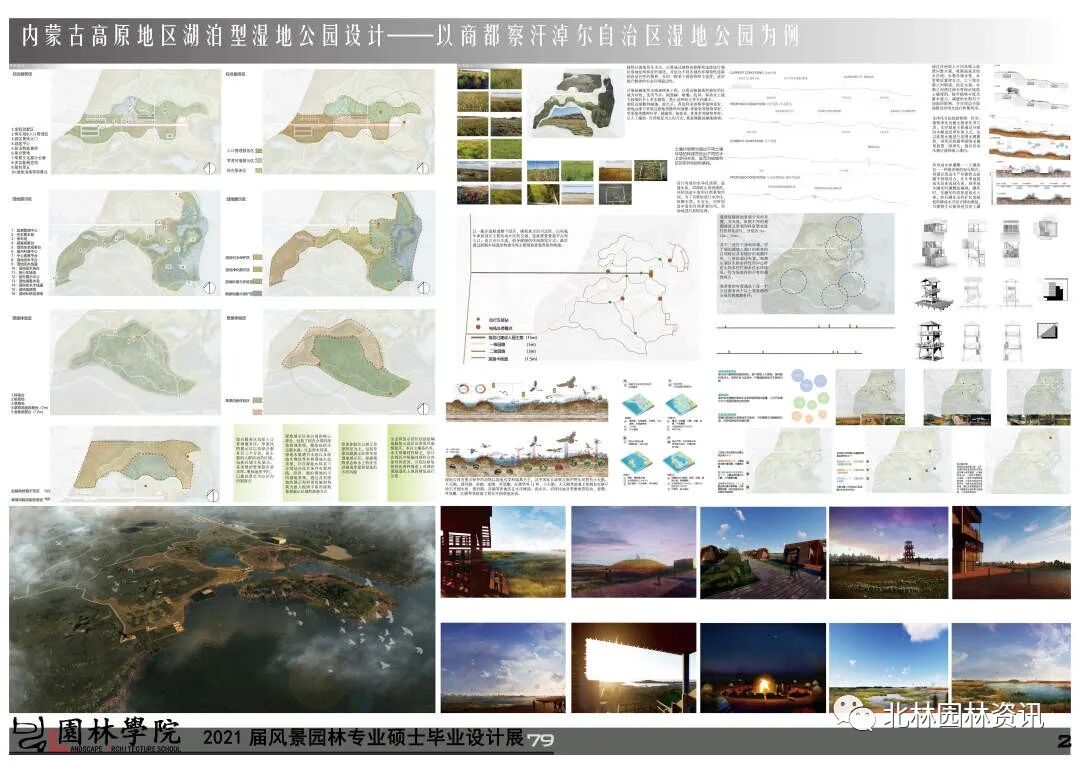Click the "一级道路" road legend entry

(503, 344)
